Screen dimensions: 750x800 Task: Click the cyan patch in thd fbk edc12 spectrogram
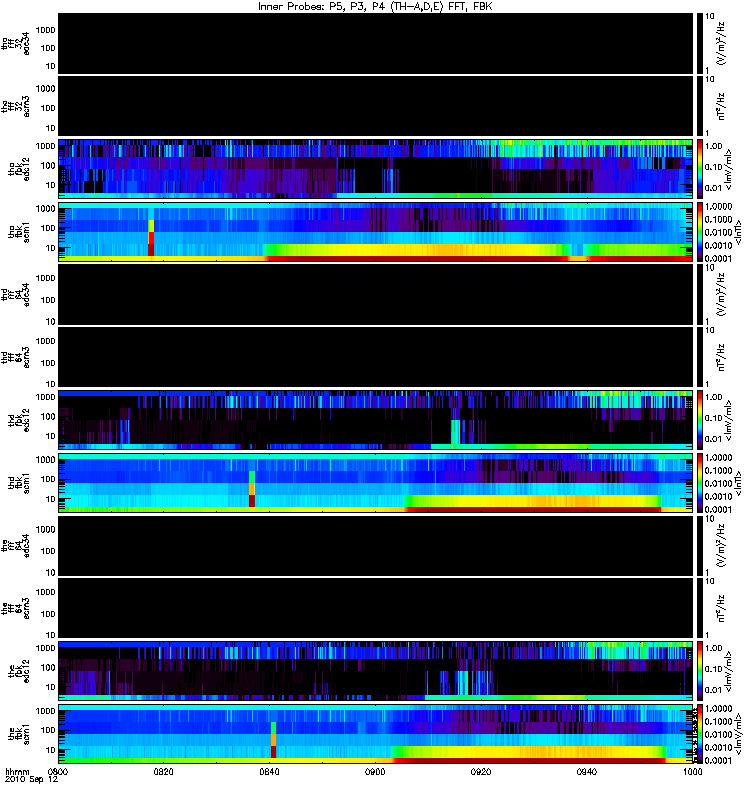[x=455, y=432]
